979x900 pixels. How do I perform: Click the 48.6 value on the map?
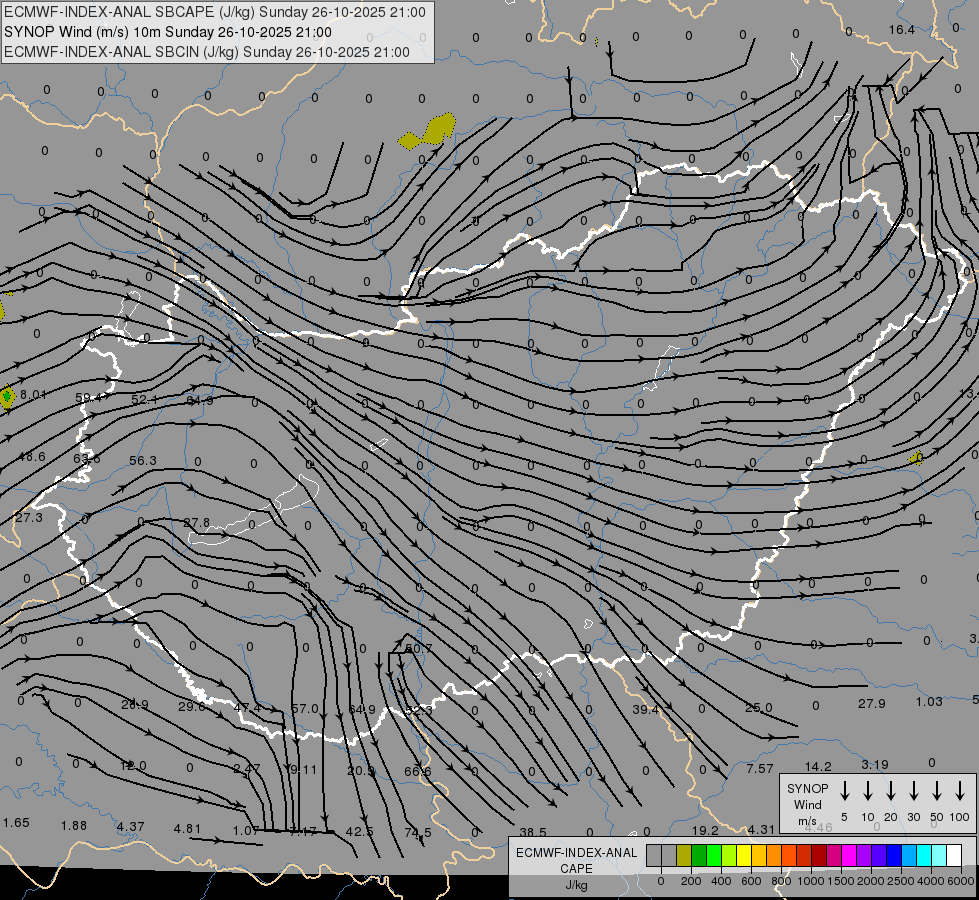(x=32, y=457)
